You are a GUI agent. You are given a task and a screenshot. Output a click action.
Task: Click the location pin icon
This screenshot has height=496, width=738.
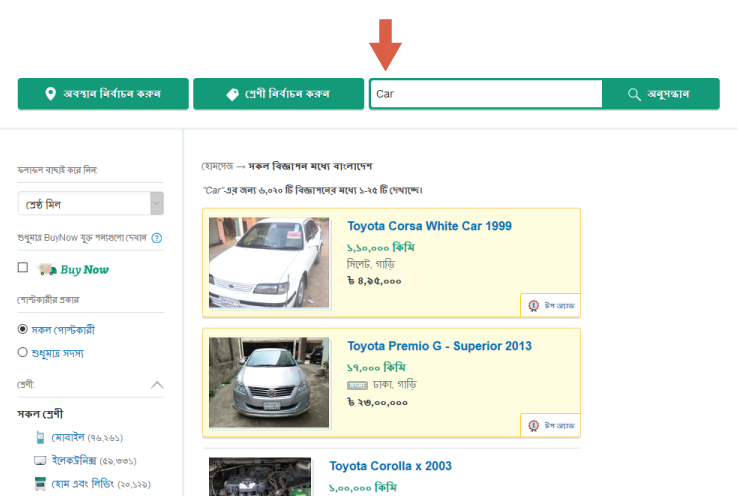pos(50,94)
